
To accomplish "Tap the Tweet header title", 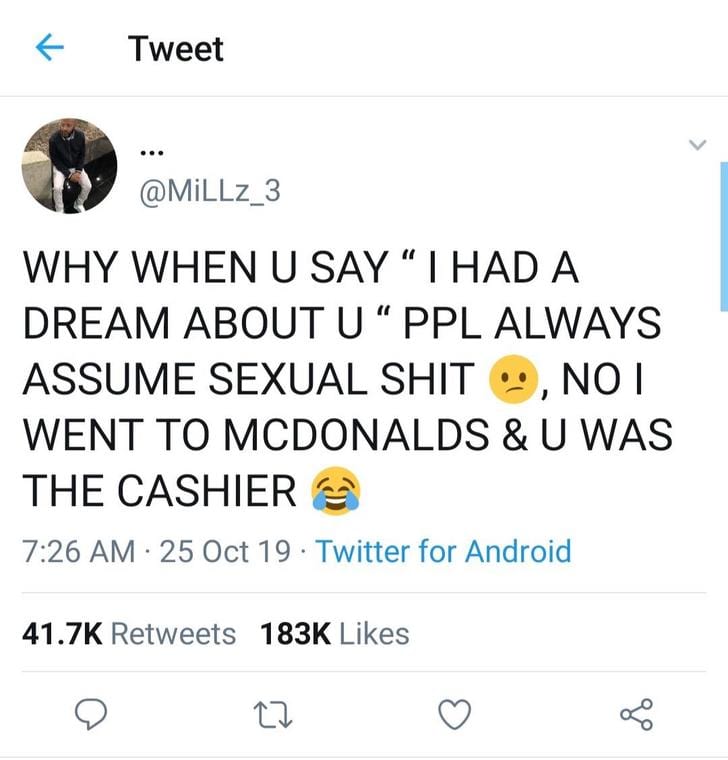I will (177, 49).
